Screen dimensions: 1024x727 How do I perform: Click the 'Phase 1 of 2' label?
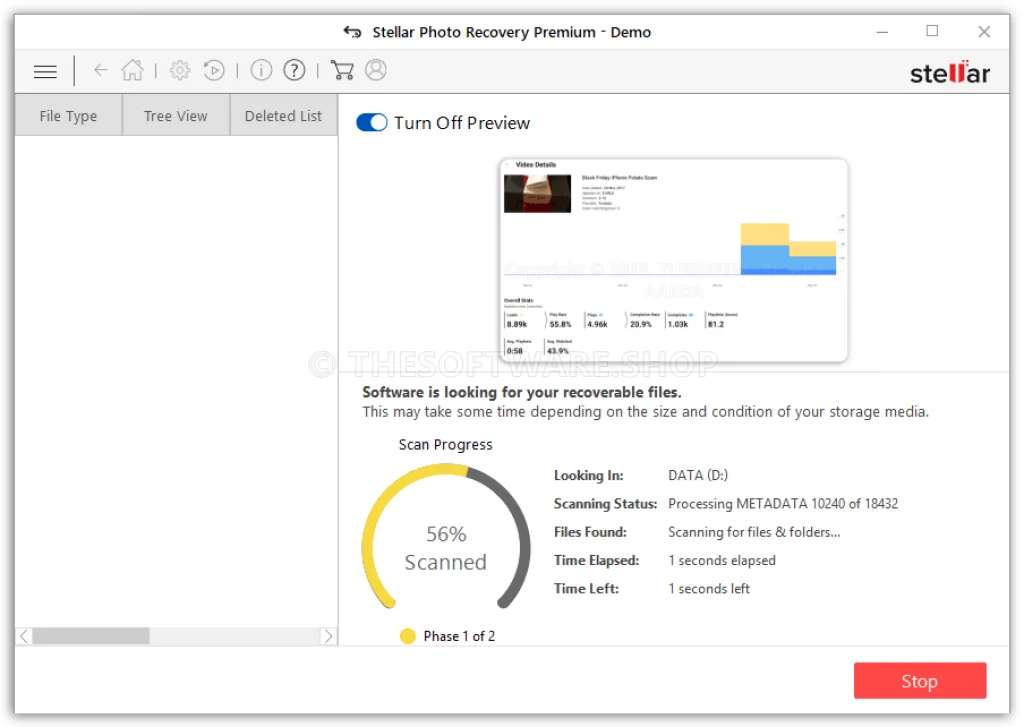pos(459,636)
